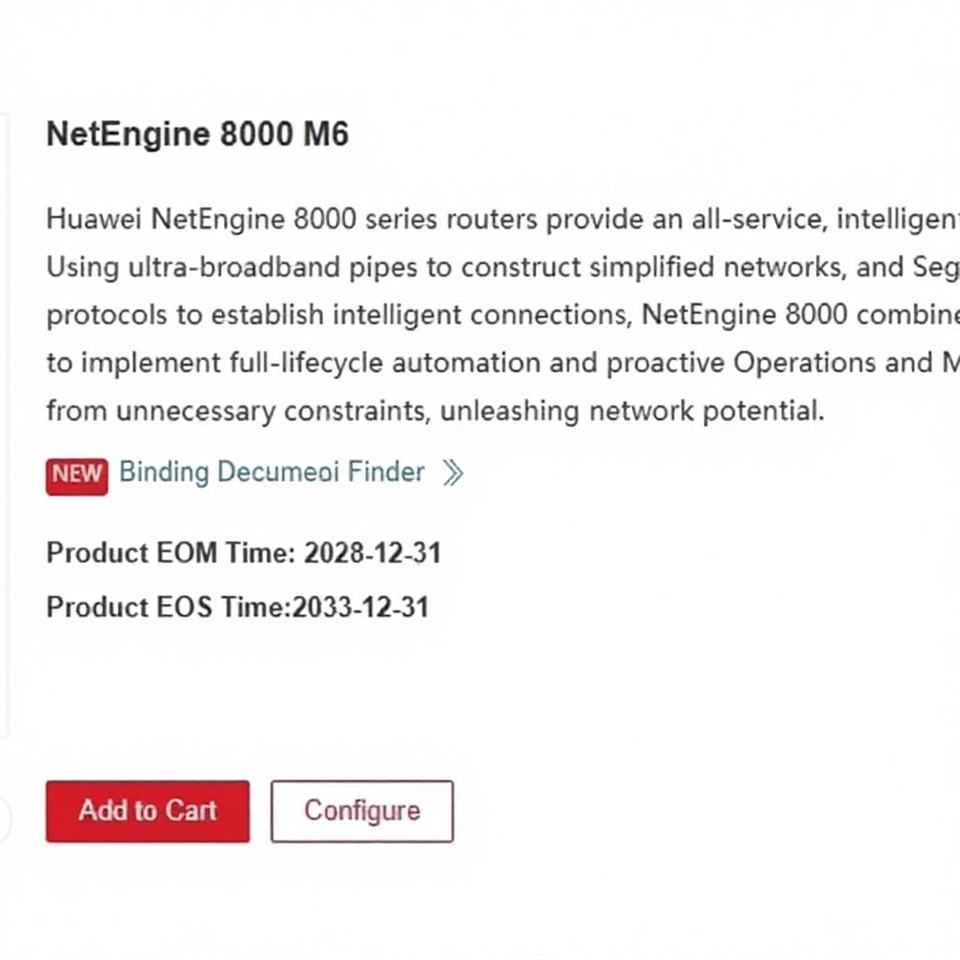Click the red NEW badge
Viewport: 960px width, 960px height.
click(x=76, y=474)
